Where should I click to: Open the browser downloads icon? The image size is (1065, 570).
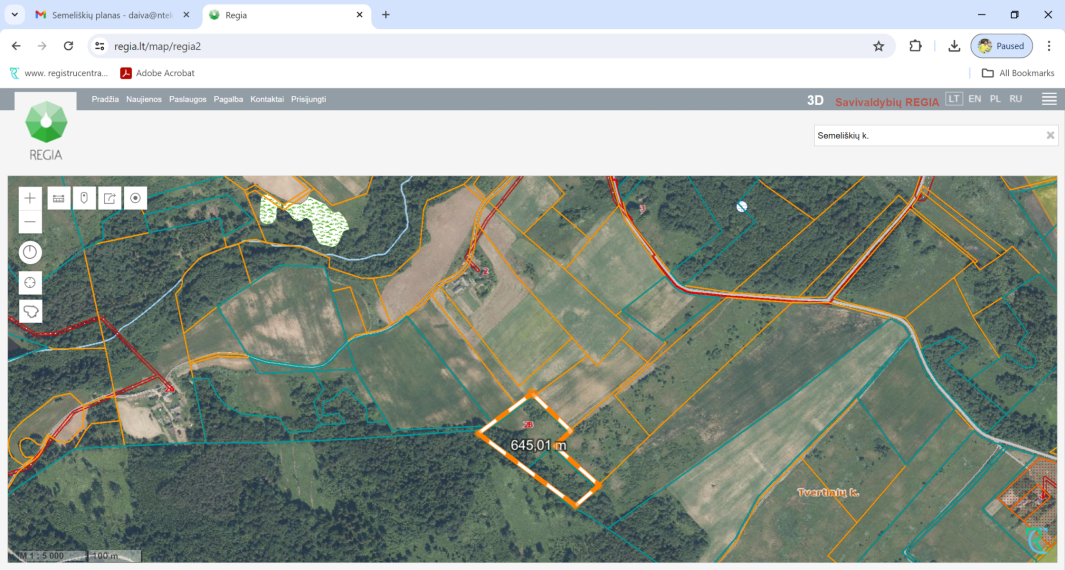tap(954, 46)
